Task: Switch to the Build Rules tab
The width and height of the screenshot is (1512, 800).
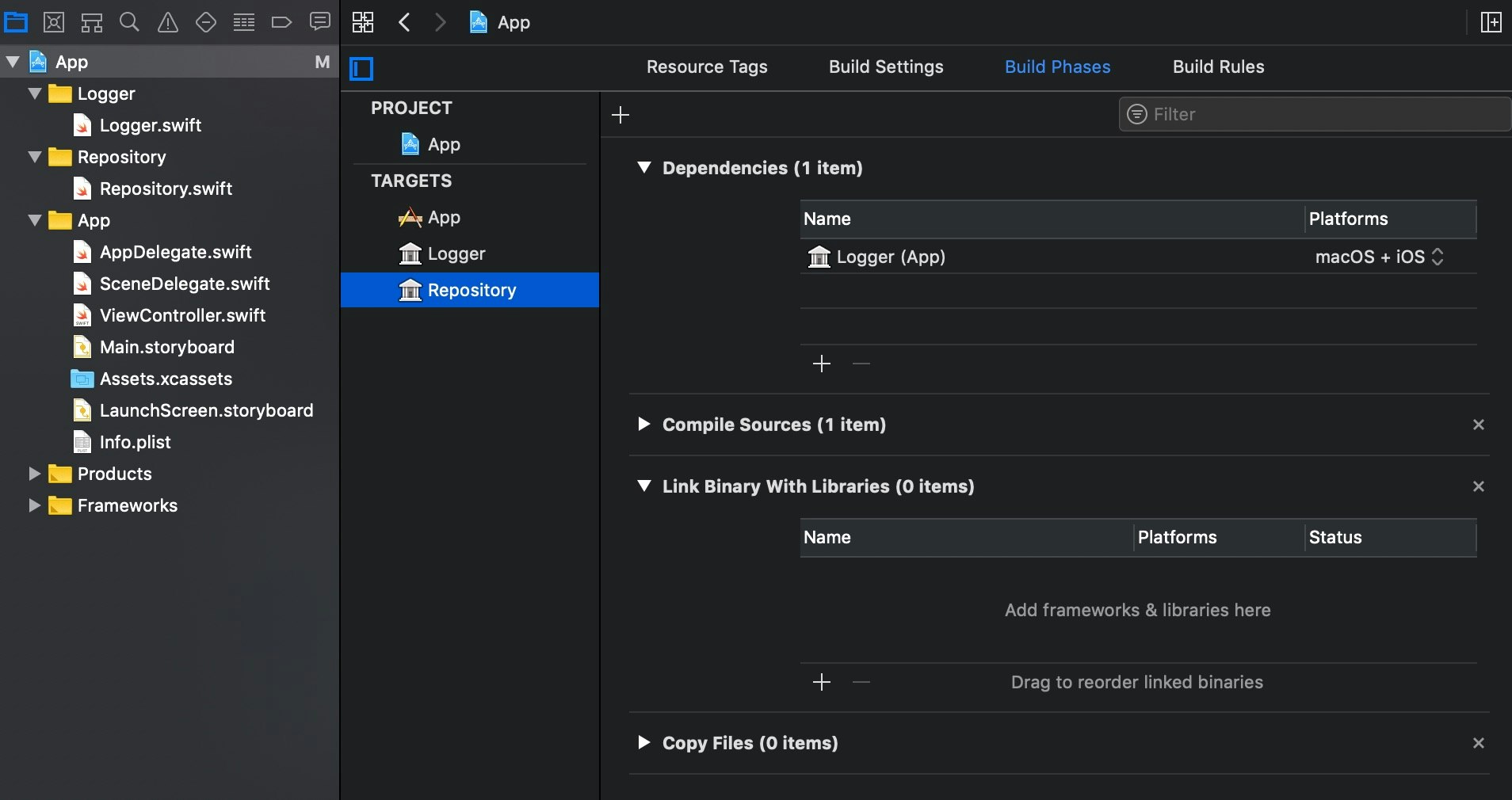Action: [x=1218, y=67]
